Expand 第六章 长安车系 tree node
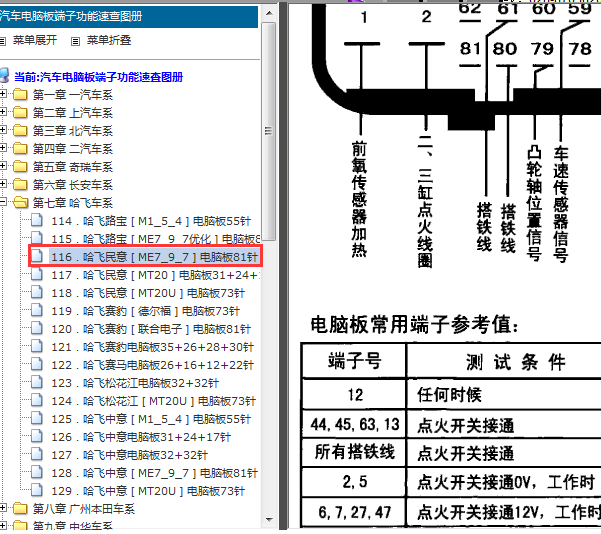Viewport: 601px width, 534px height. click(x=3, y=184)
